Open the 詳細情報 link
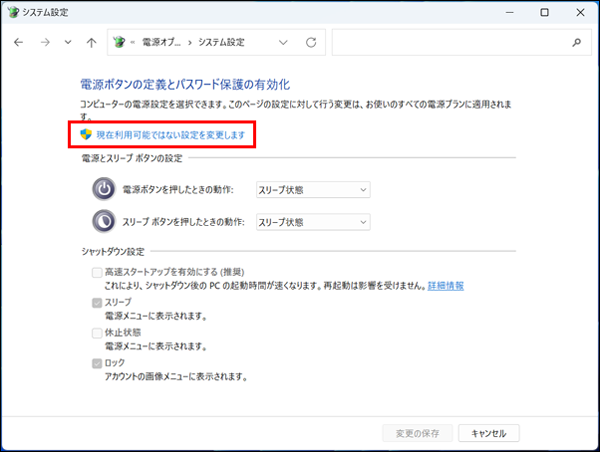 (x=445, y=285)
